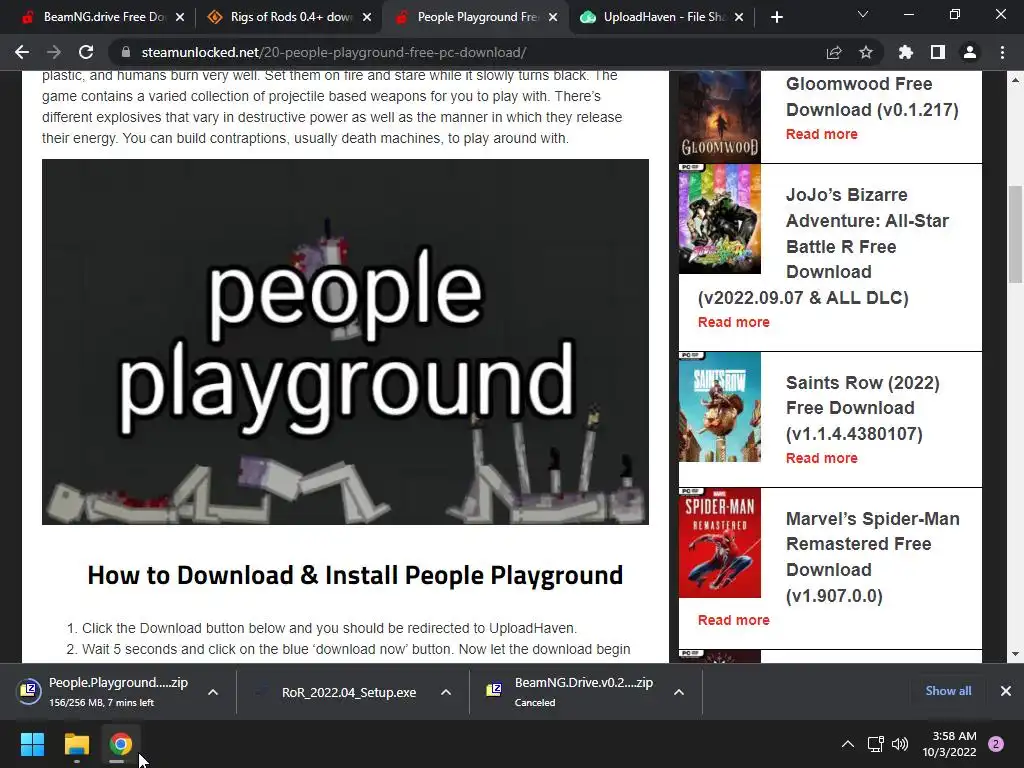Image resolution: width=1024 pixels, height=768 pixels.
Task: Open Gloomwood Free Download title link
Action: (872, 97)
